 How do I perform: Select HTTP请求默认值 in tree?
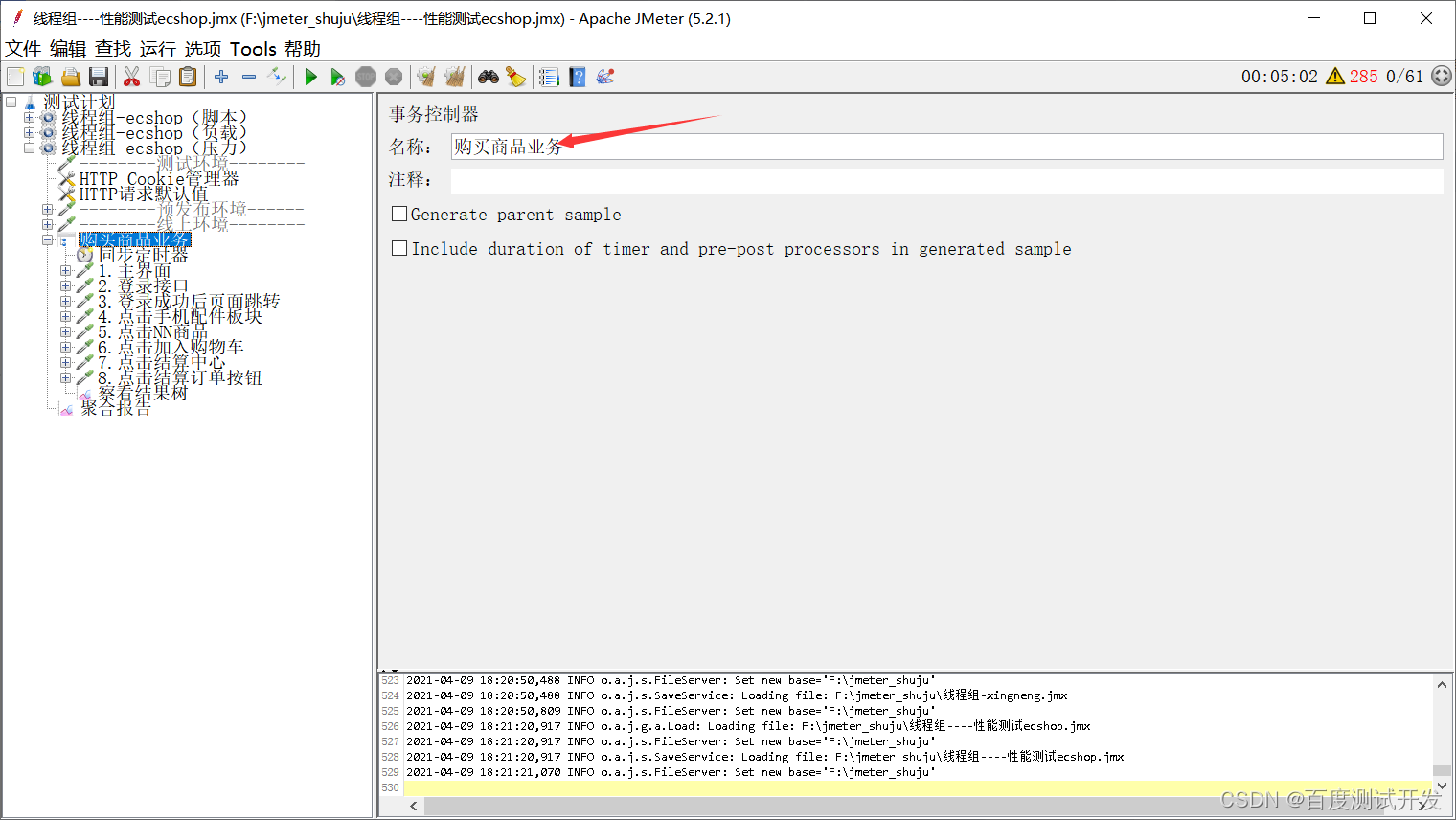tap(144, 194)
